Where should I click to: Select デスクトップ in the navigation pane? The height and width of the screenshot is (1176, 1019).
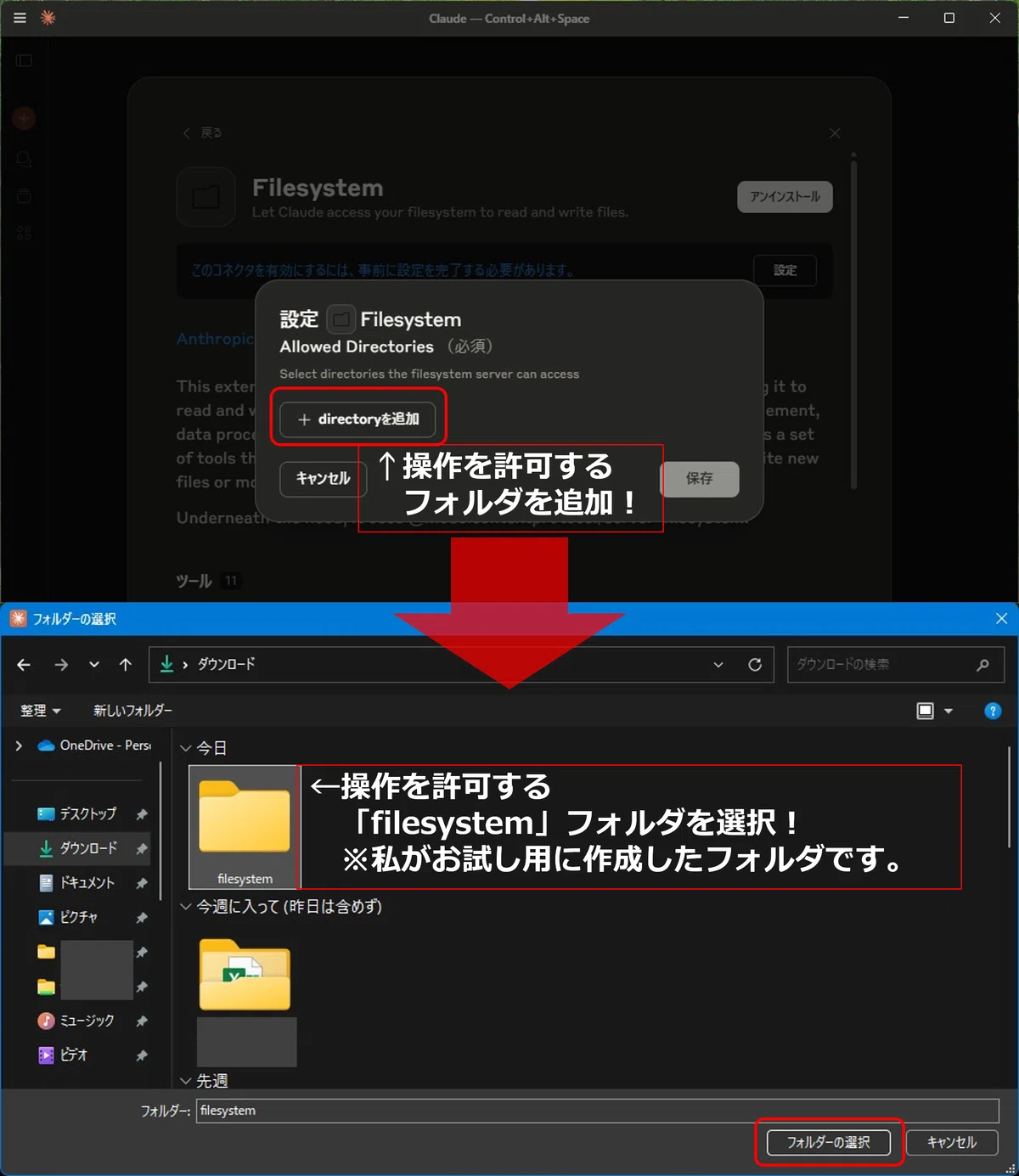click(x=76, y=813)
